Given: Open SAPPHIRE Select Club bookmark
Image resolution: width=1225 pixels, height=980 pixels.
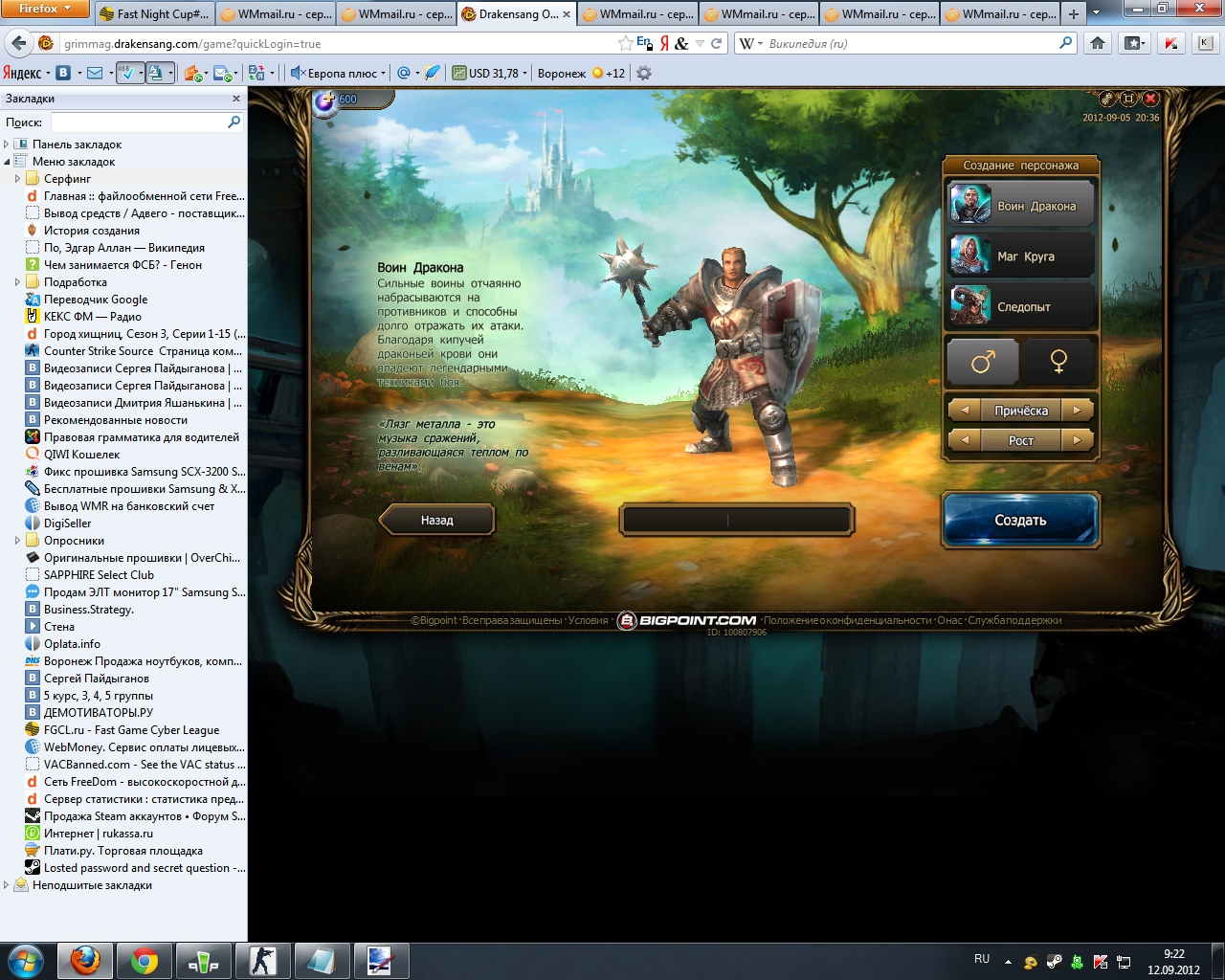Looking at the screenshot, I should 90,575.
